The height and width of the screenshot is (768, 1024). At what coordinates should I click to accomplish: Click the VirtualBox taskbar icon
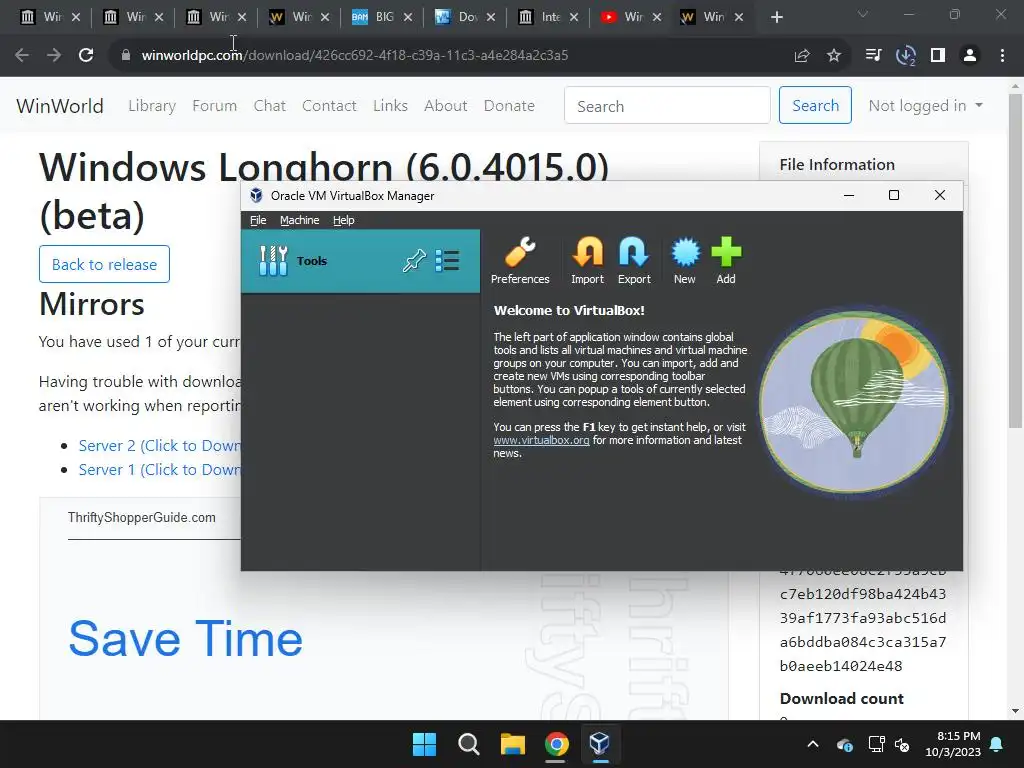click(x=600, y=744)
